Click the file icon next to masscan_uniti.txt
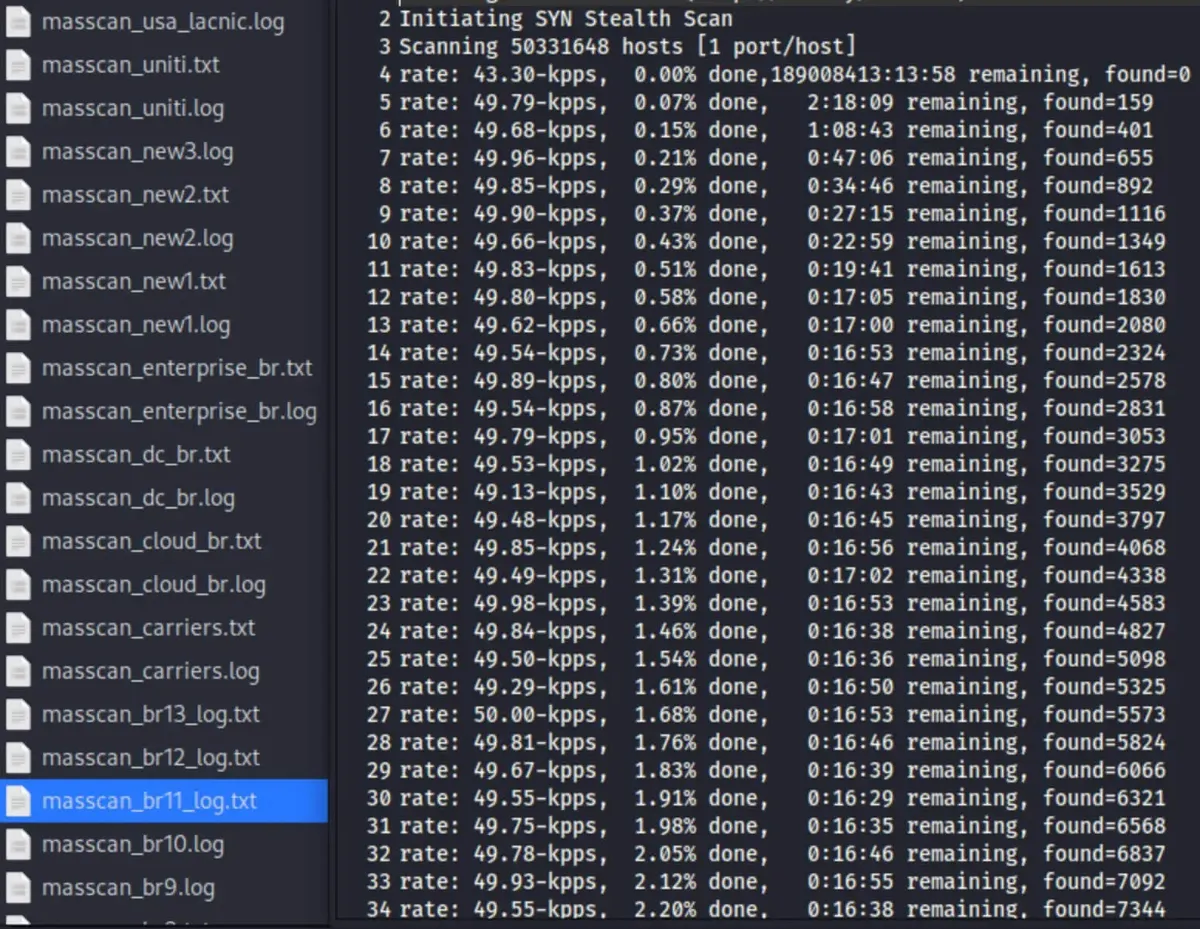Screen dimensions: 1200x929 [19, 65]
